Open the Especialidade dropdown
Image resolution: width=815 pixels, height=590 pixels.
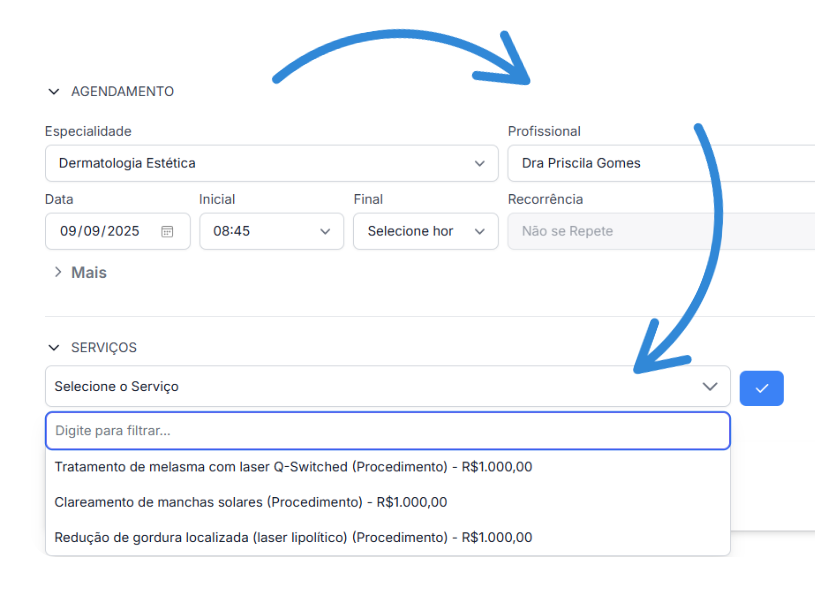(260, 163)
